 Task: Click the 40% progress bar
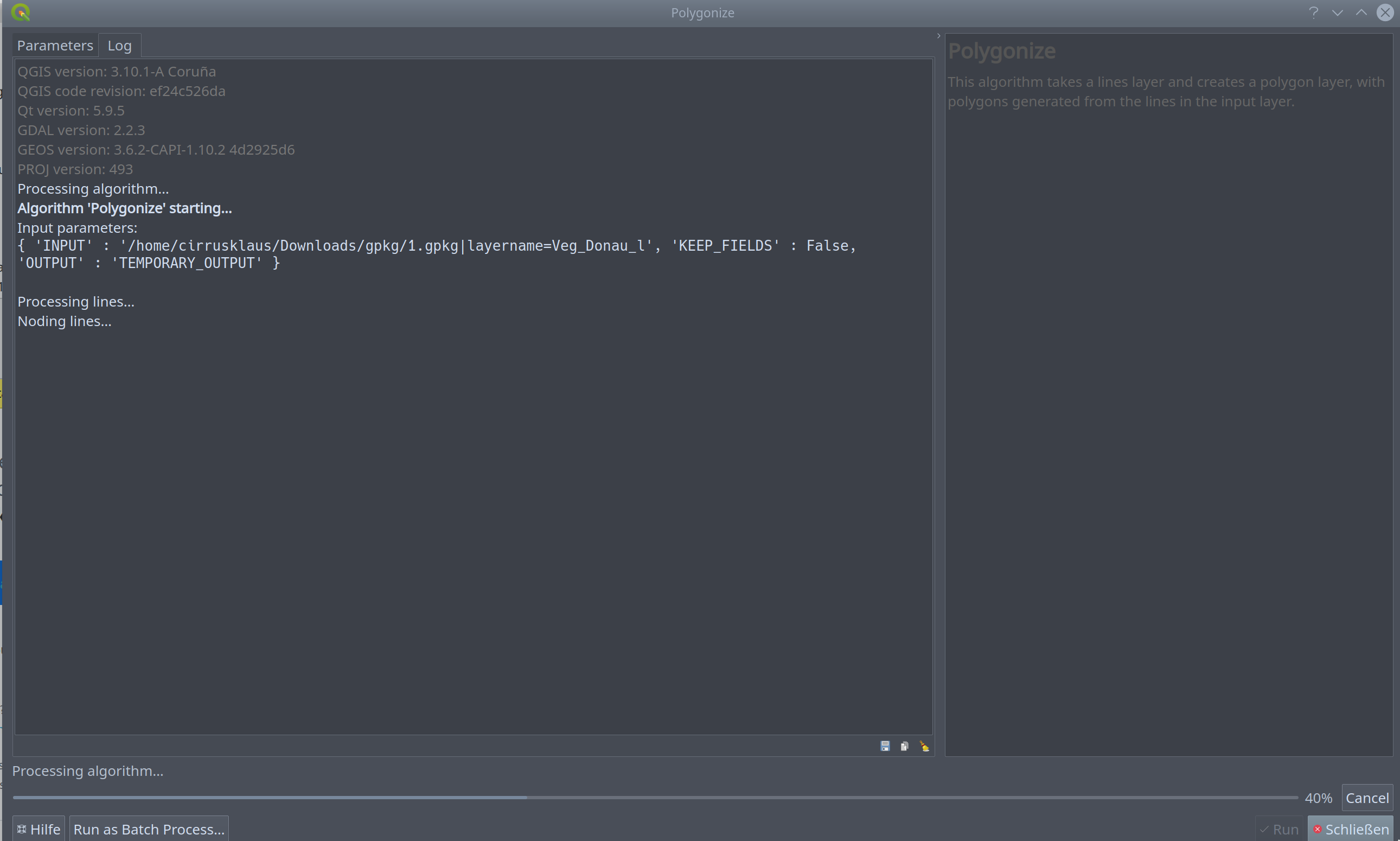pos(651,796)
